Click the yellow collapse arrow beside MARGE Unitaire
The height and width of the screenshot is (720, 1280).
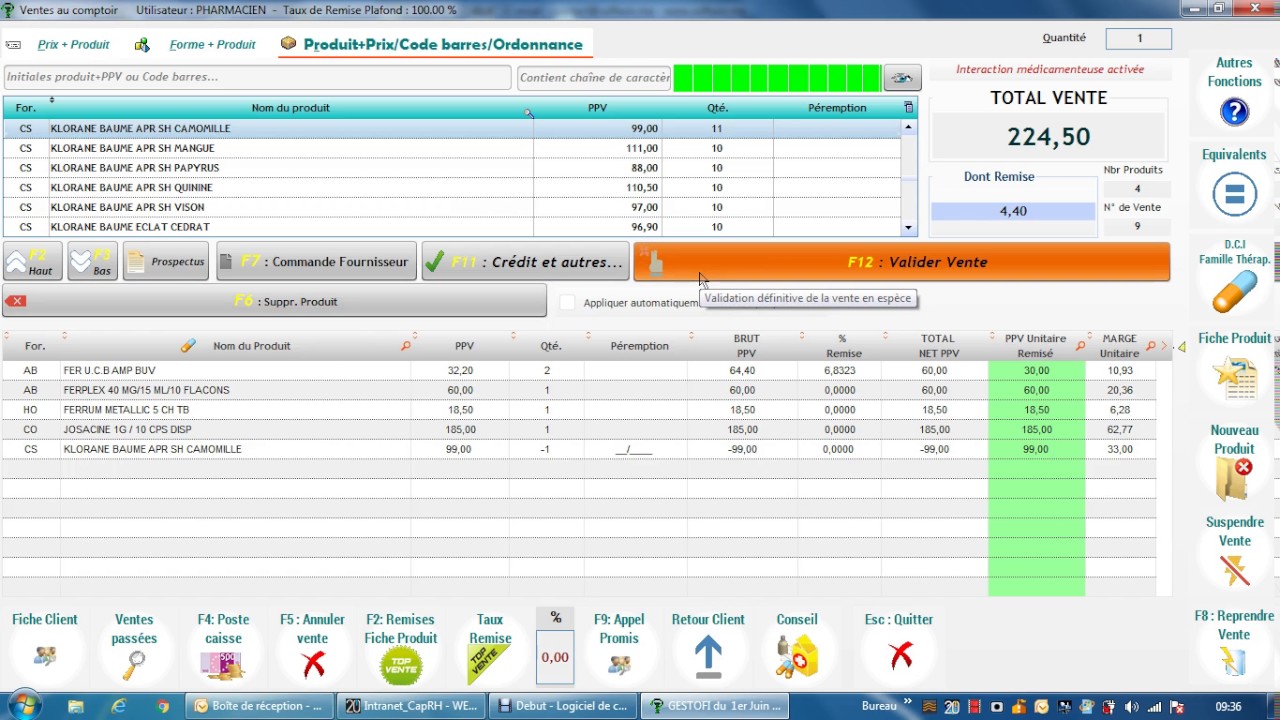click(1181, 347)
